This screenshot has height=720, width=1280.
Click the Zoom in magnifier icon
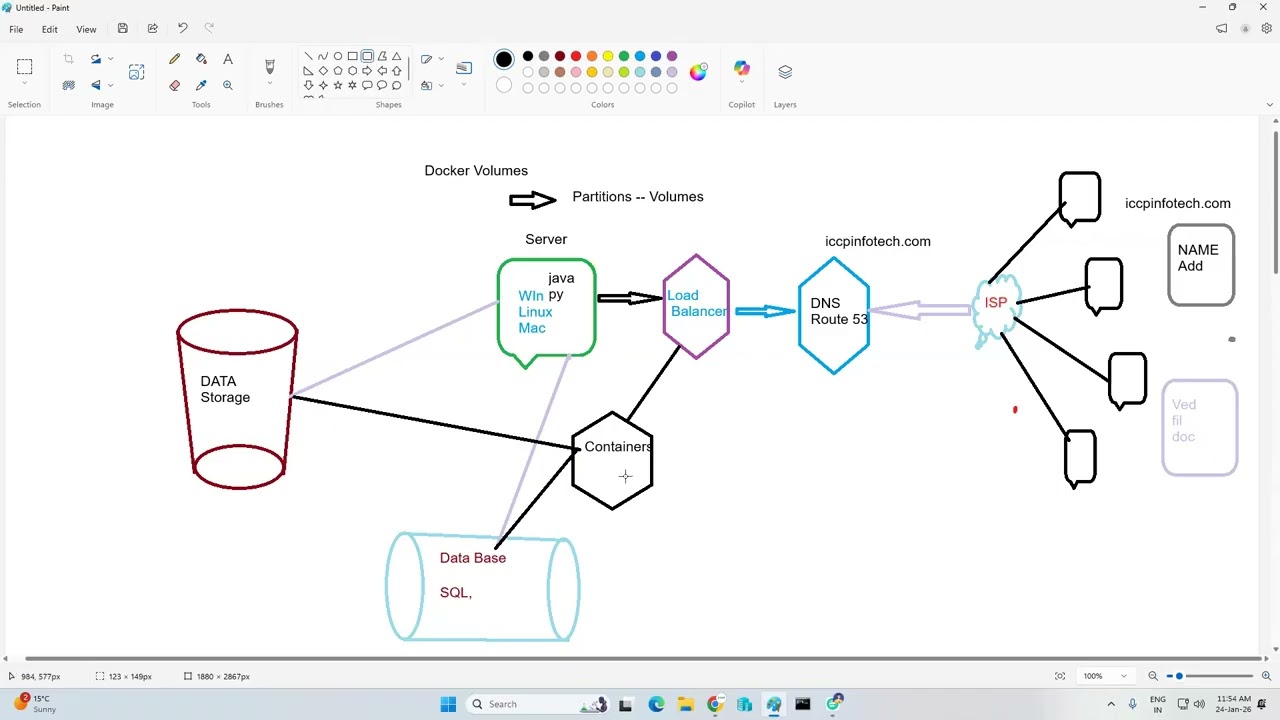pos(1265,676)
